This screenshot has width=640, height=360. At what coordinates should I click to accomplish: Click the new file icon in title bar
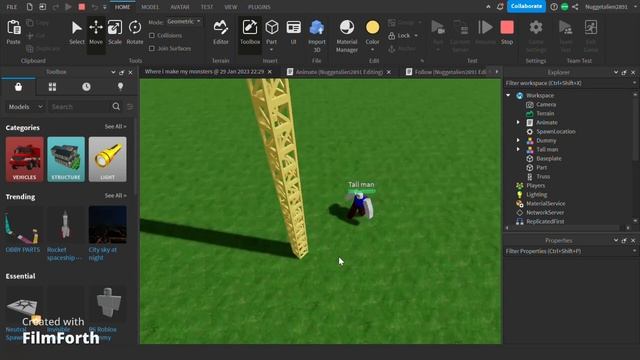coord(29,7)
